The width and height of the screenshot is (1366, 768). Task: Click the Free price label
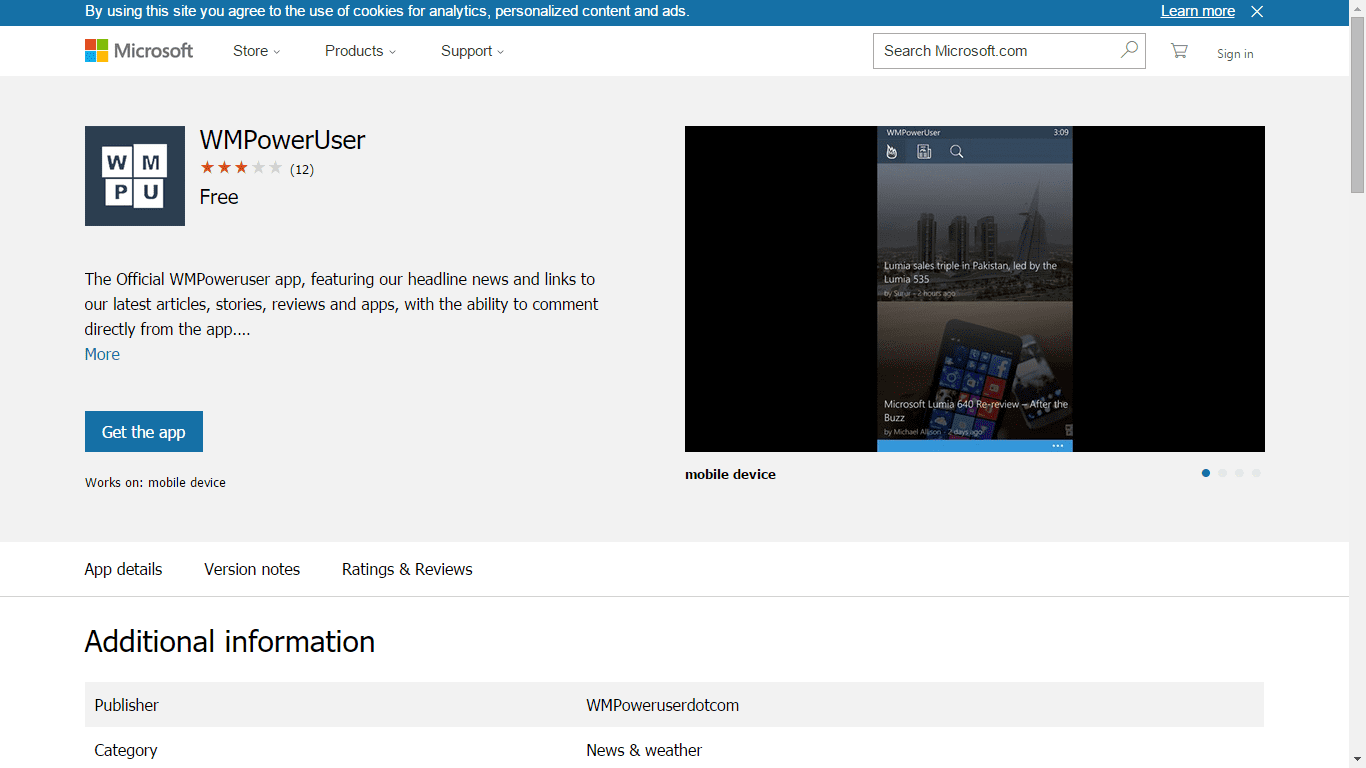[219, 197]
